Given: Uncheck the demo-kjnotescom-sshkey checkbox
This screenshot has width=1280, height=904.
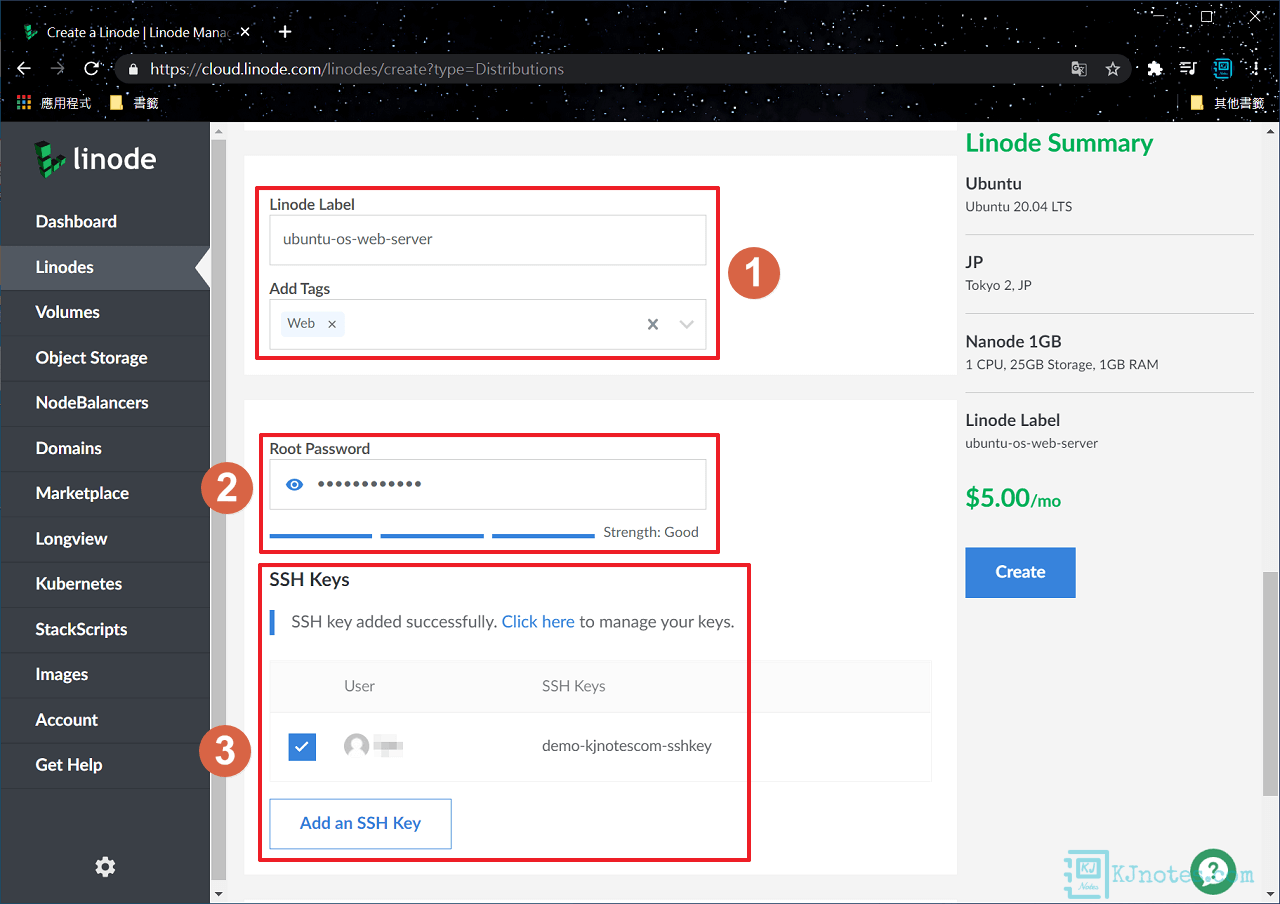Looking at the screenshot, I should point(302,747).
